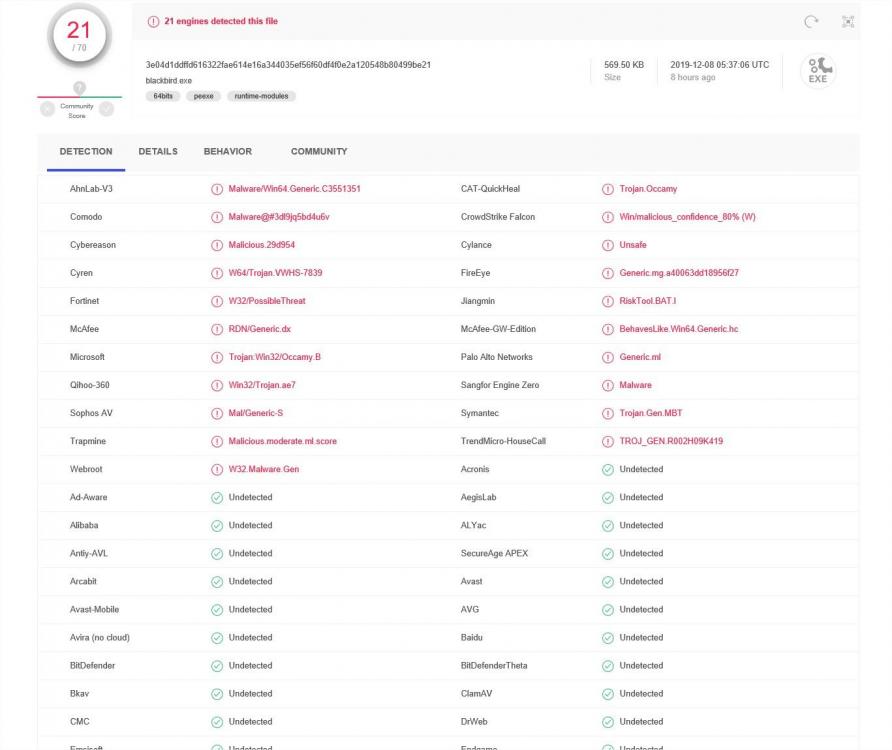Click the alert icon beside 21 engines detected
This screenshot has width=892, height=750.
[153, 22]
